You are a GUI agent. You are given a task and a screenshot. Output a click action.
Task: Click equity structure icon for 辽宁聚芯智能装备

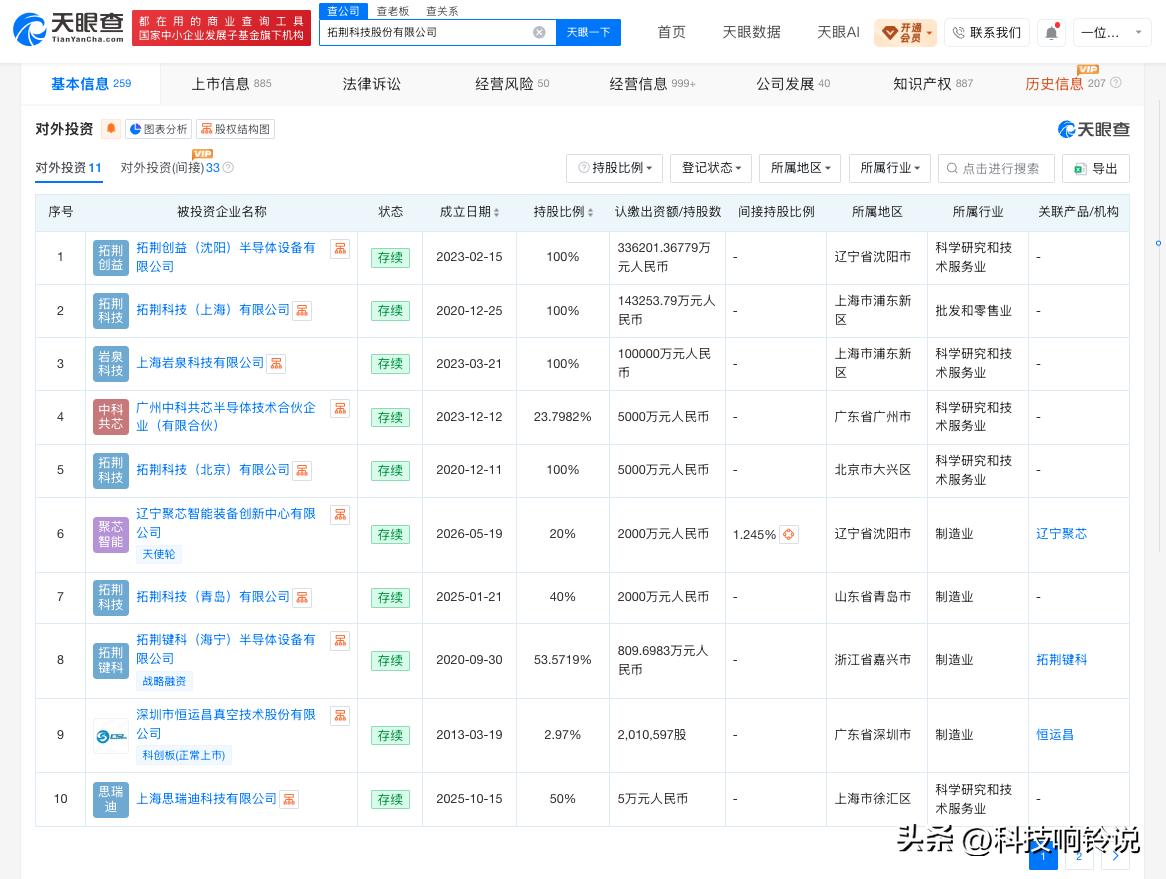340,515
